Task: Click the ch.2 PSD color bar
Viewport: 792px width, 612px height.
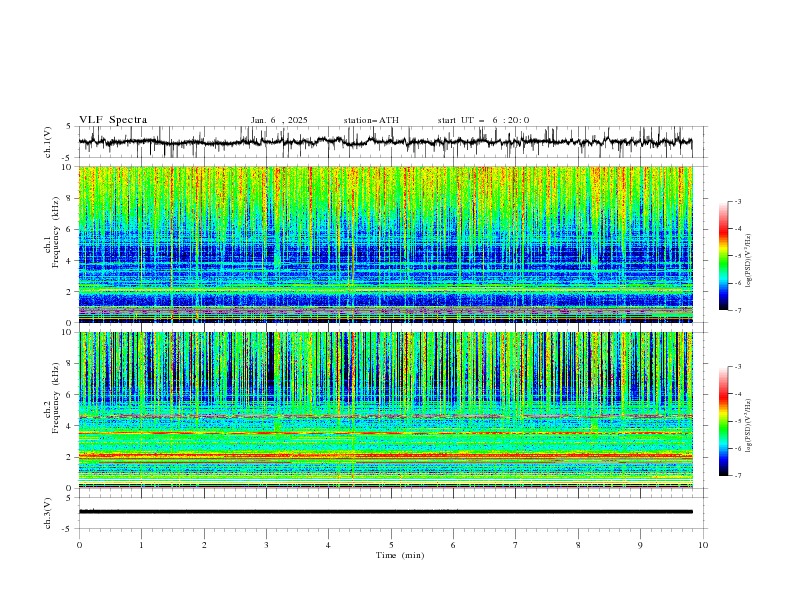Action: [724, 421]
